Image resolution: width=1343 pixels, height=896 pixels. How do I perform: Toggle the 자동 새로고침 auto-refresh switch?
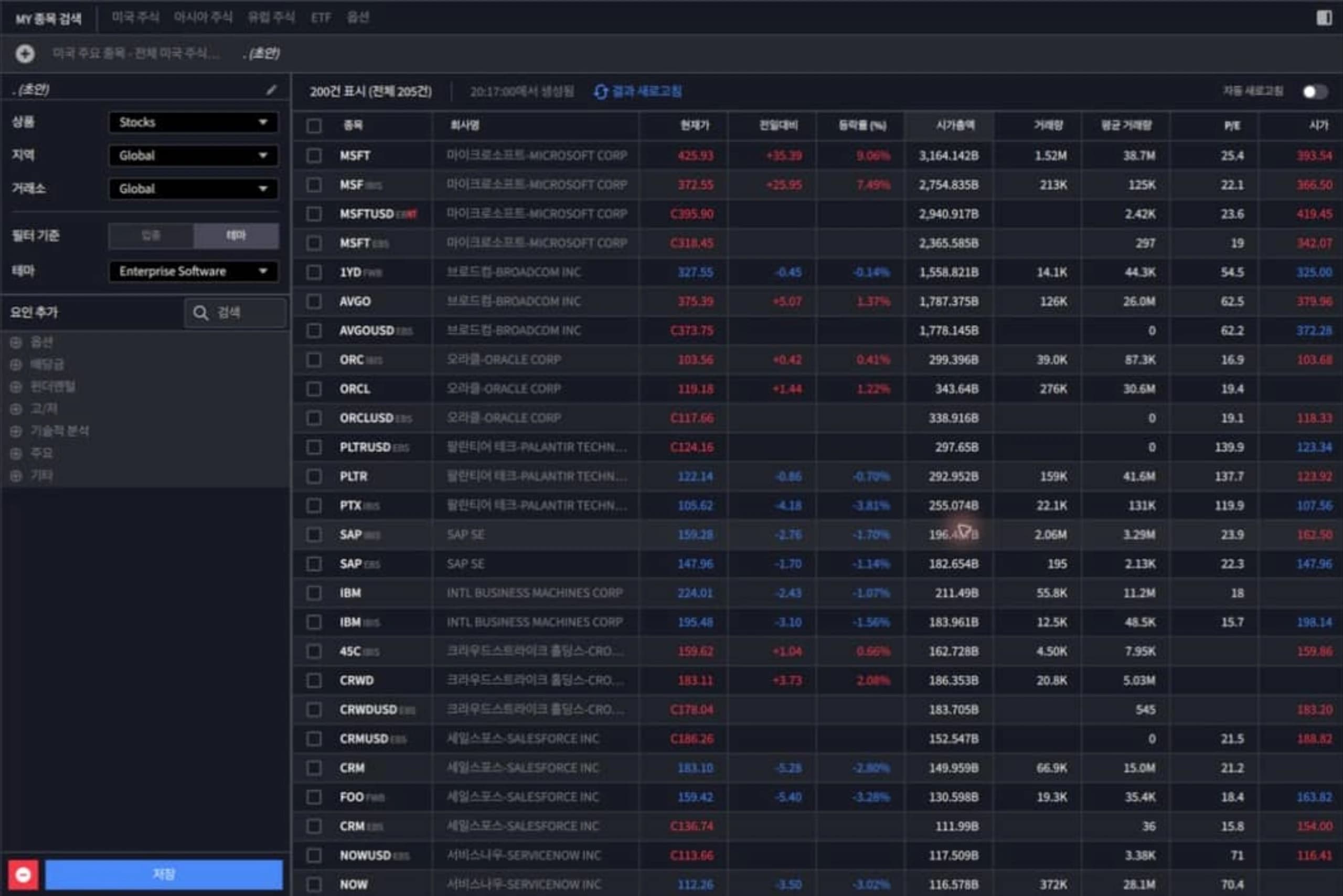(1315, 91)
